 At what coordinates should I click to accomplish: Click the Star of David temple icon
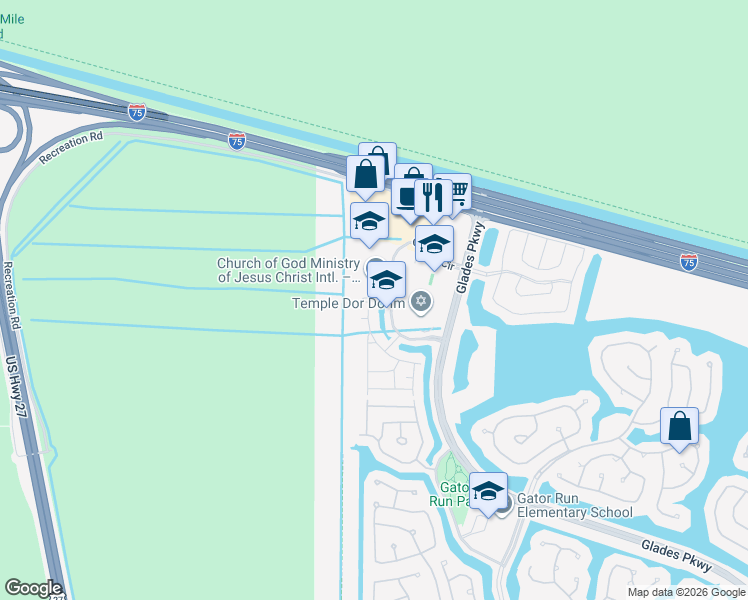point(421,301)
